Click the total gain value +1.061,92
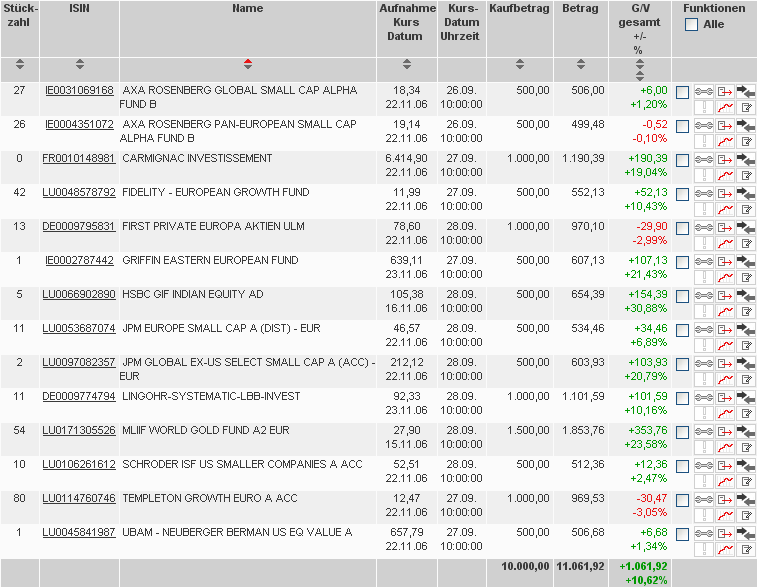 click(x=643, y=566)
